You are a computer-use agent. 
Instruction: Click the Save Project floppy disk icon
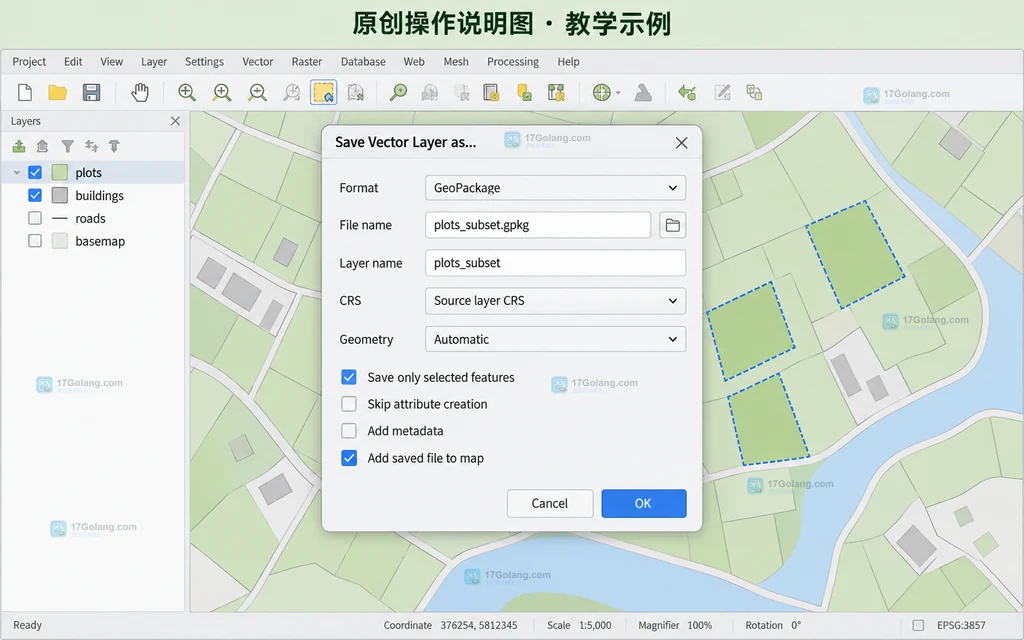pos(91,93)
